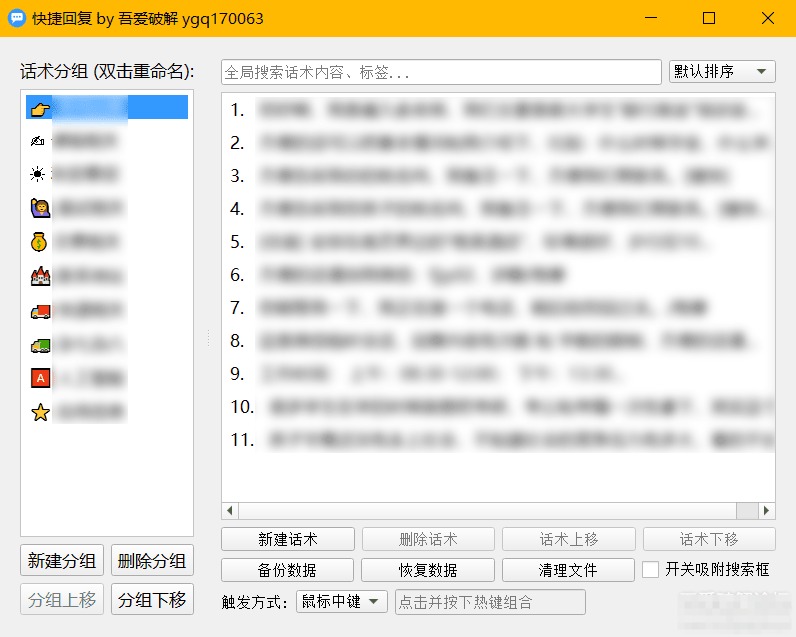Select script row number 9

click(498, 374)
